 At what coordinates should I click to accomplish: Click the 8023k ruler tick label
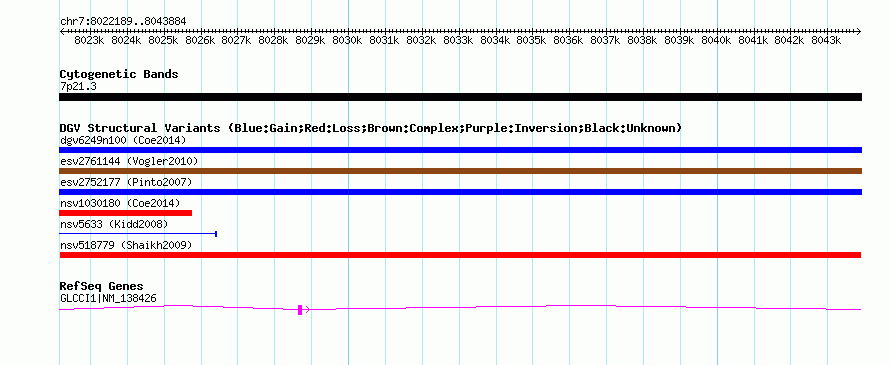pyautogui.click(x=89, y=41)
